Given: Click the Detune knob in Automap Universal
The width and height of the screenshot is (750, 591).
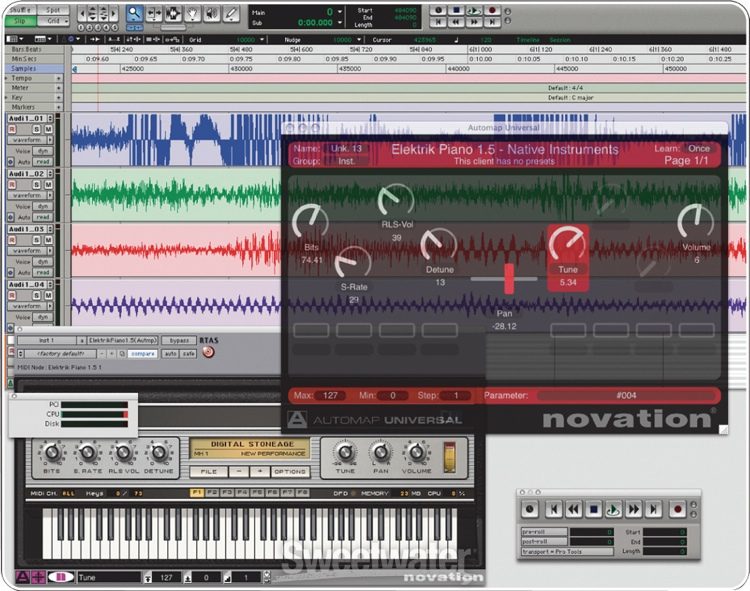Looking at the screenshot, I should tap(439, 245).
